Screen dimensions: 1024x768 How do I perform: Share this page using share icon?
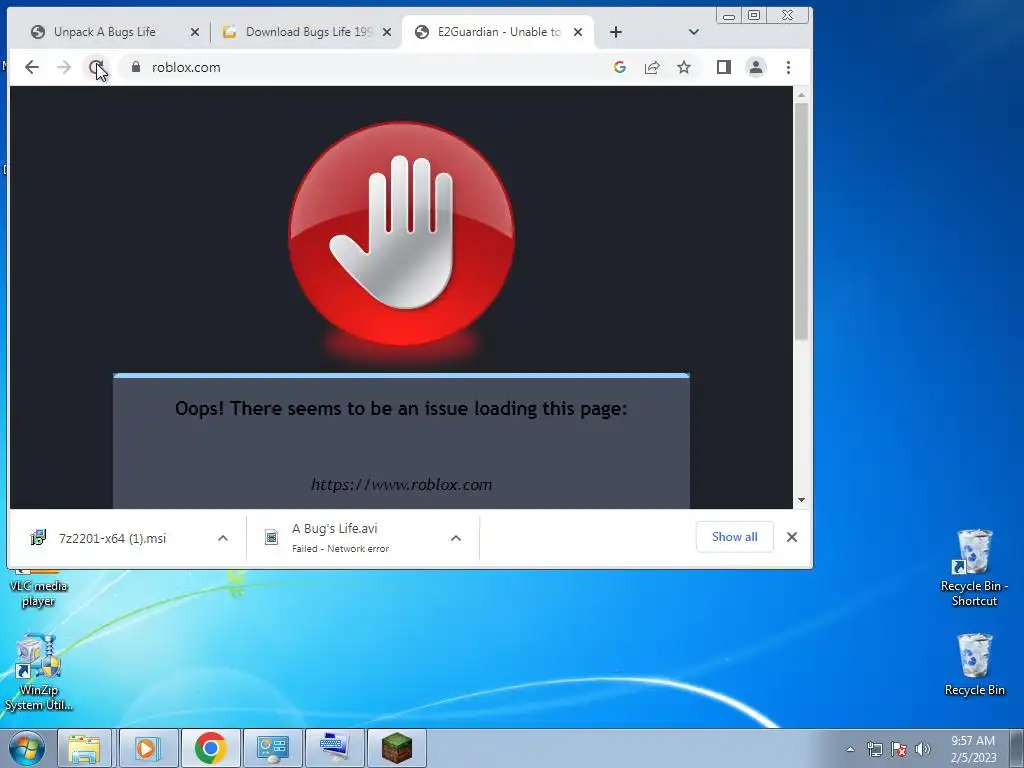pyautogui.click(x=652, y=67)
